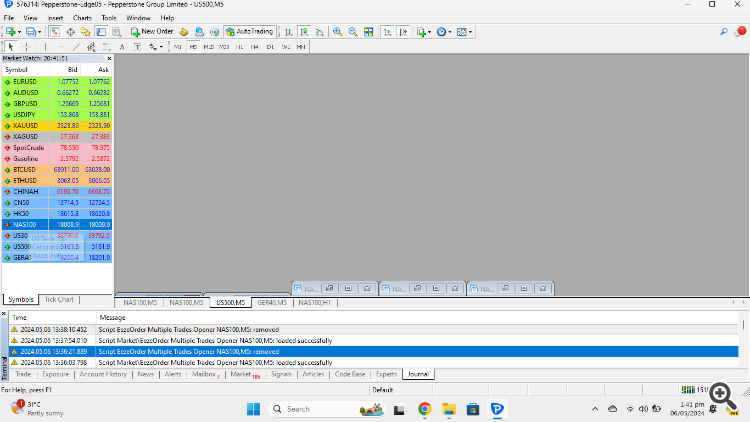This screenshot has width=750, height=422.
Task: Switch to line chart display
Action: coord(320,32)
